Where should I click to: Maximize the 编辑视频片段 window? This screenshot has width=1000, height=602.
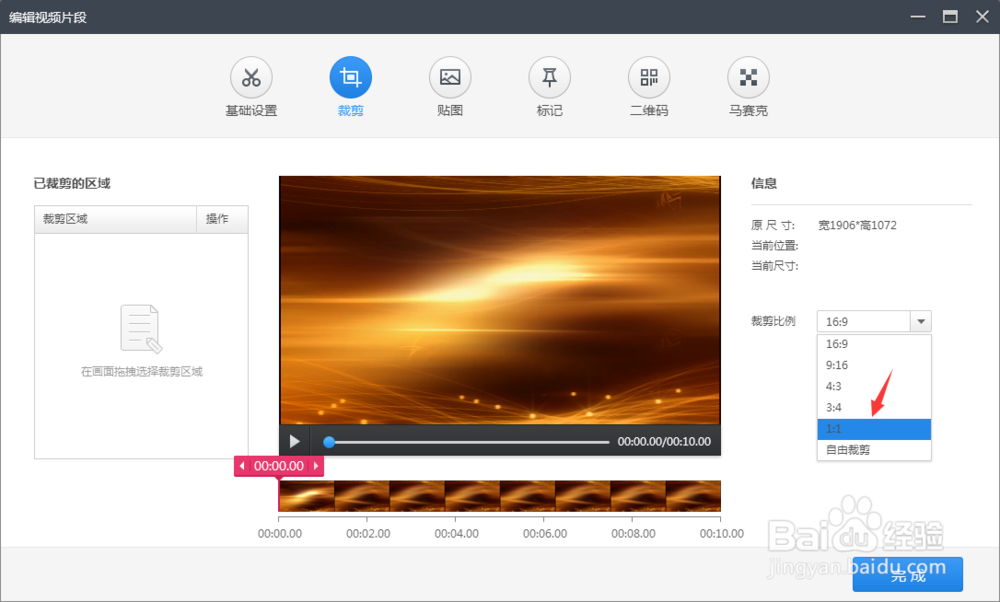[950, 17]
